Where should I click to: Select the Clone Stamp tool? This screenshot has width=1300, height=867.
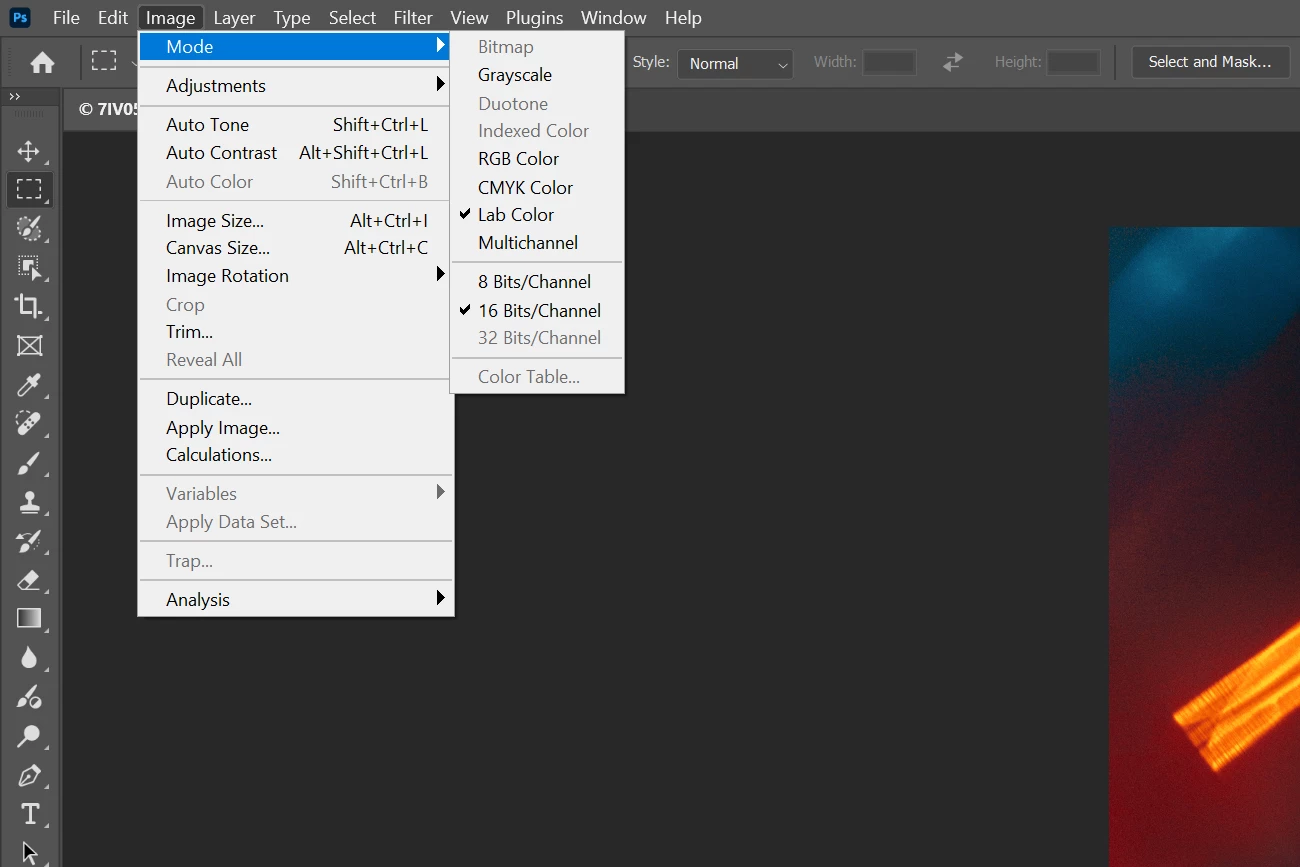coord(29,502)
